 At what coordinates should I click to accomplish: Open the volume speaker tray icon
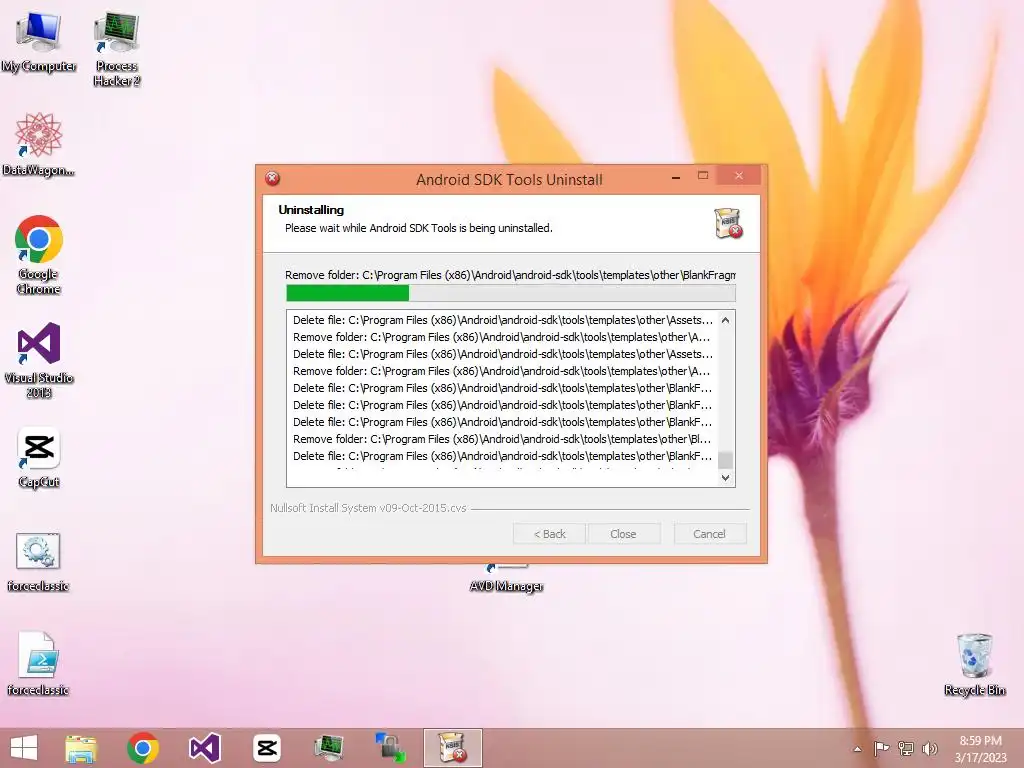tap(929, 749)
